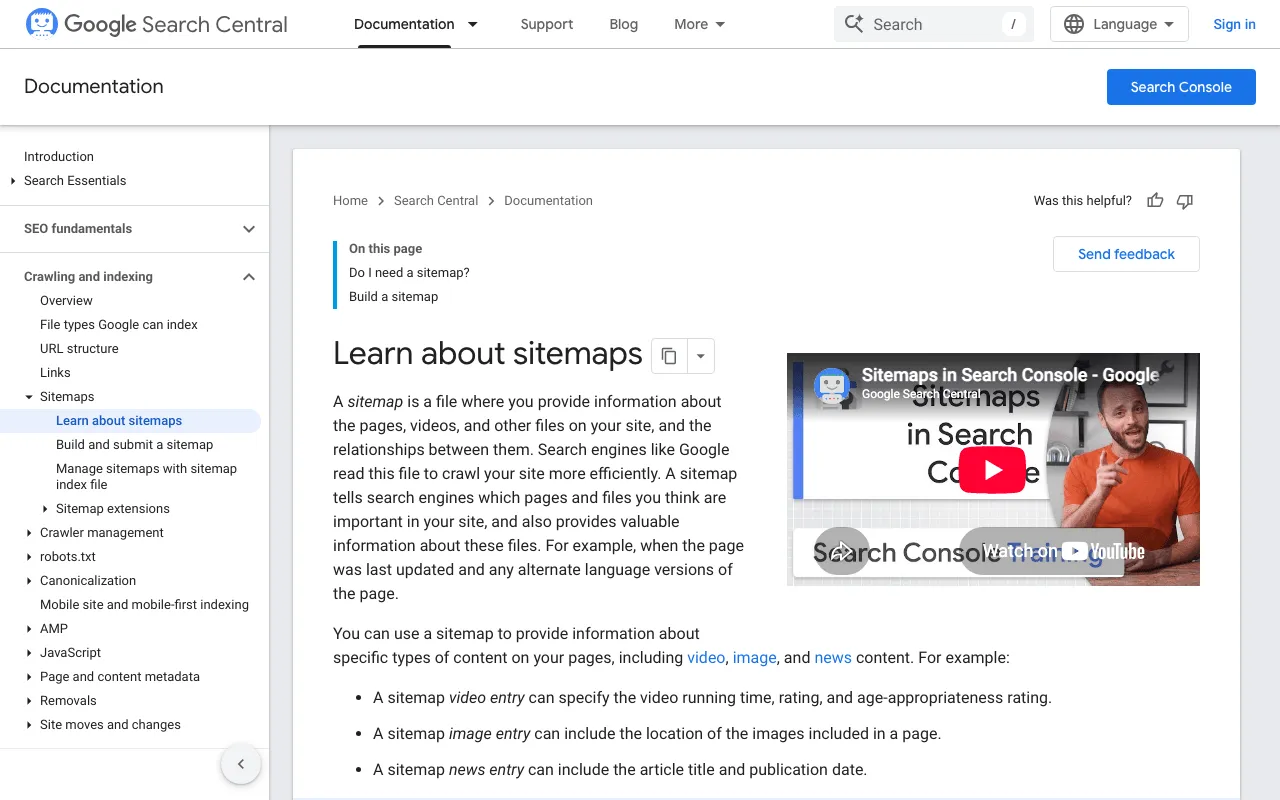The image size is (1280, 800).
Task: Click the globe Language selector
Action: [1119, 24]
